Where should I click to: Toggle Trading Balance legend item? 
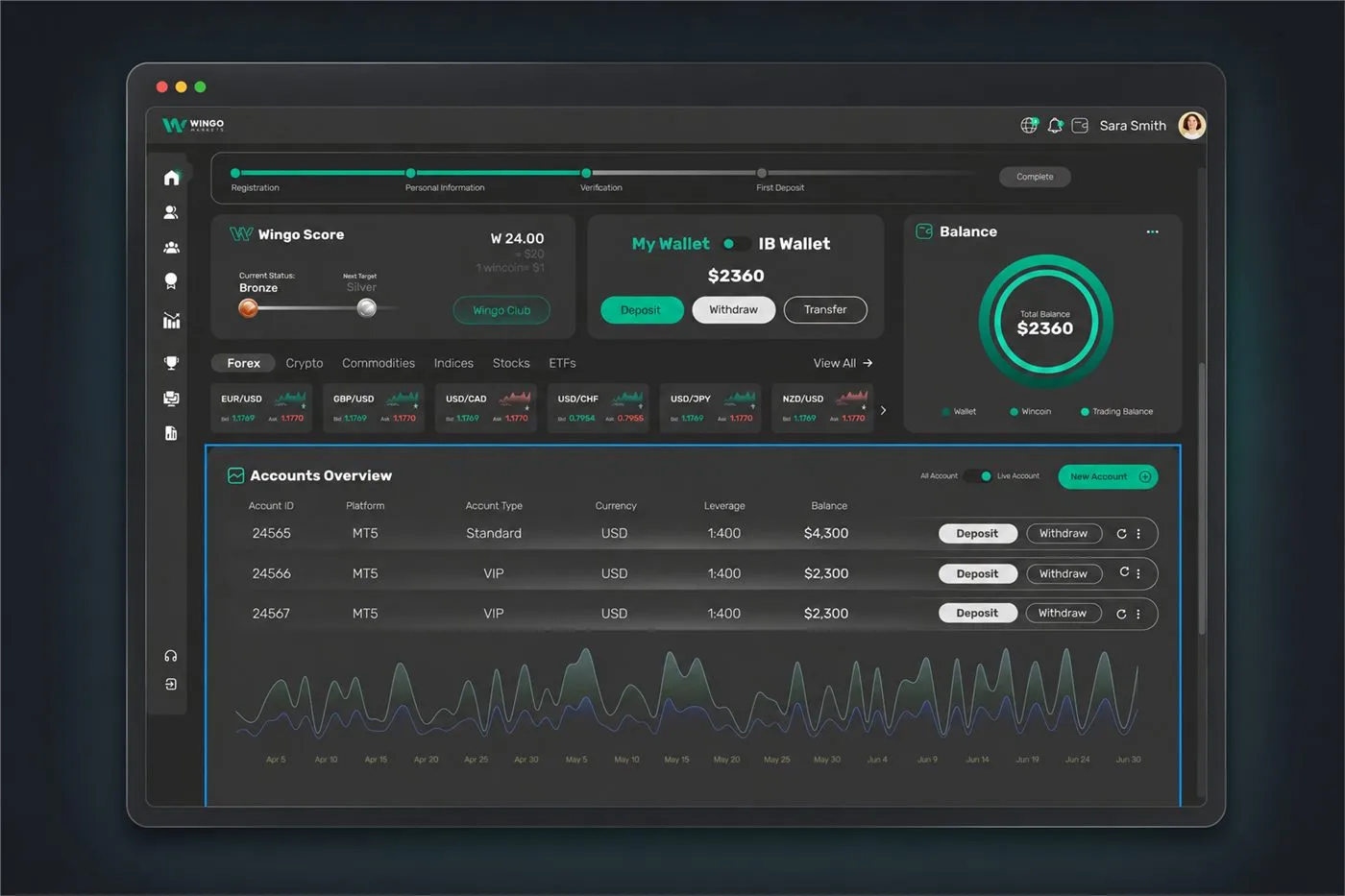pyautogui.click(x=1116, y=412)
